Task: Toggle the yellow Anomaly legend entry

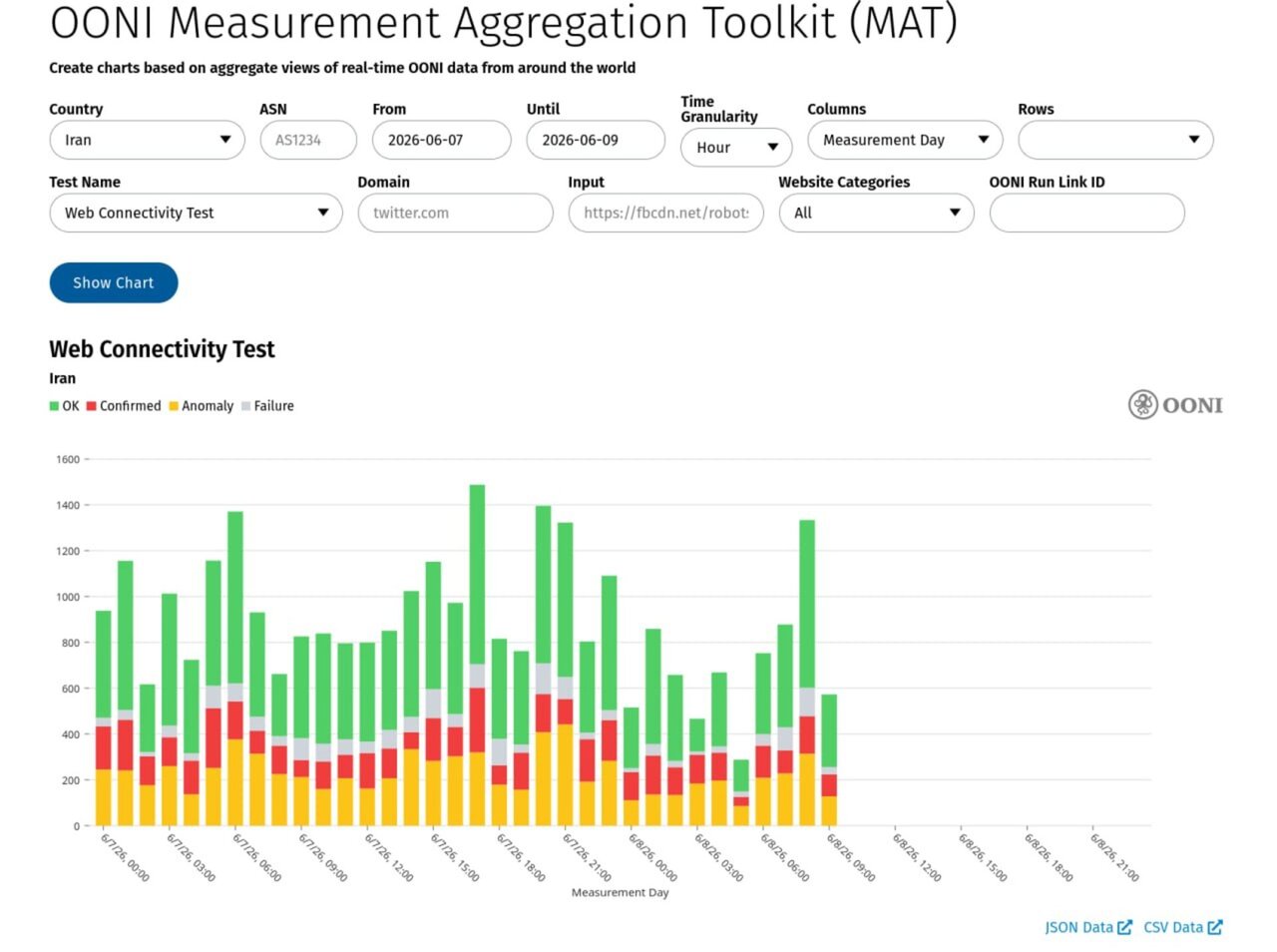Action: pyautogui.click(x=202, y=406)
